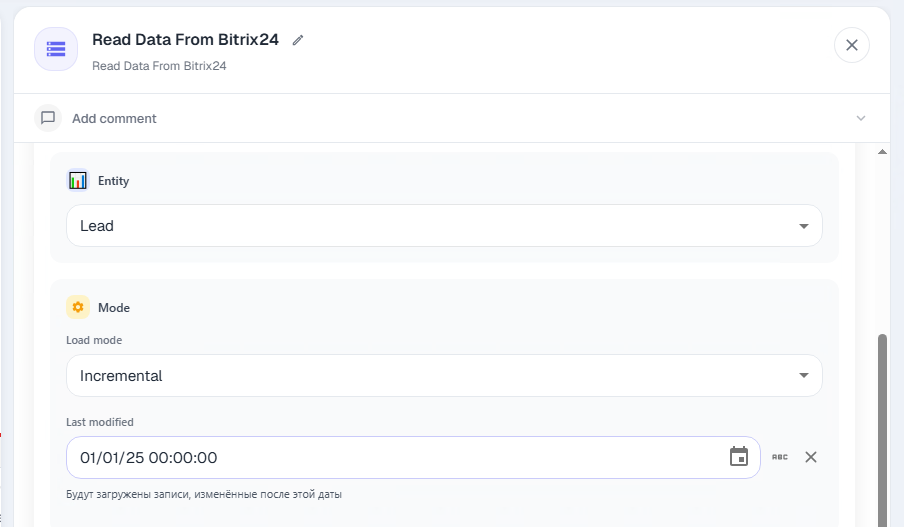Click the Entity chart icon
Viewport: 904px width, 527px height.
78,180
